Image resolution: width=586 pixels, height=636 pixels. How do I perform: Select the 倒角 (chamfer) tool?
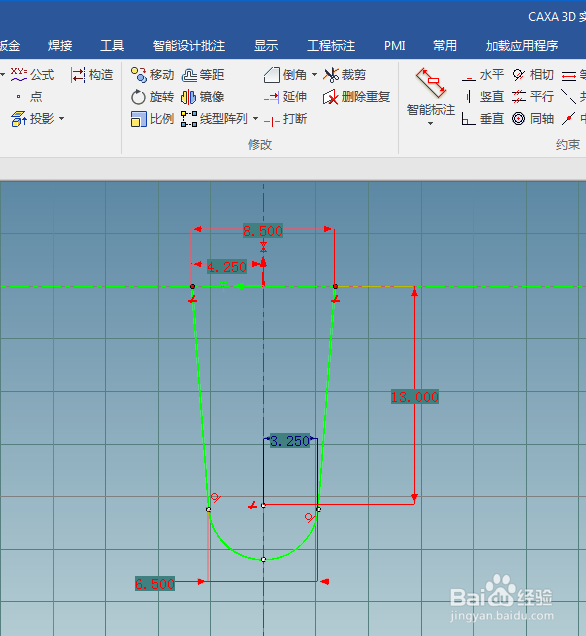[x=285, y=75]
